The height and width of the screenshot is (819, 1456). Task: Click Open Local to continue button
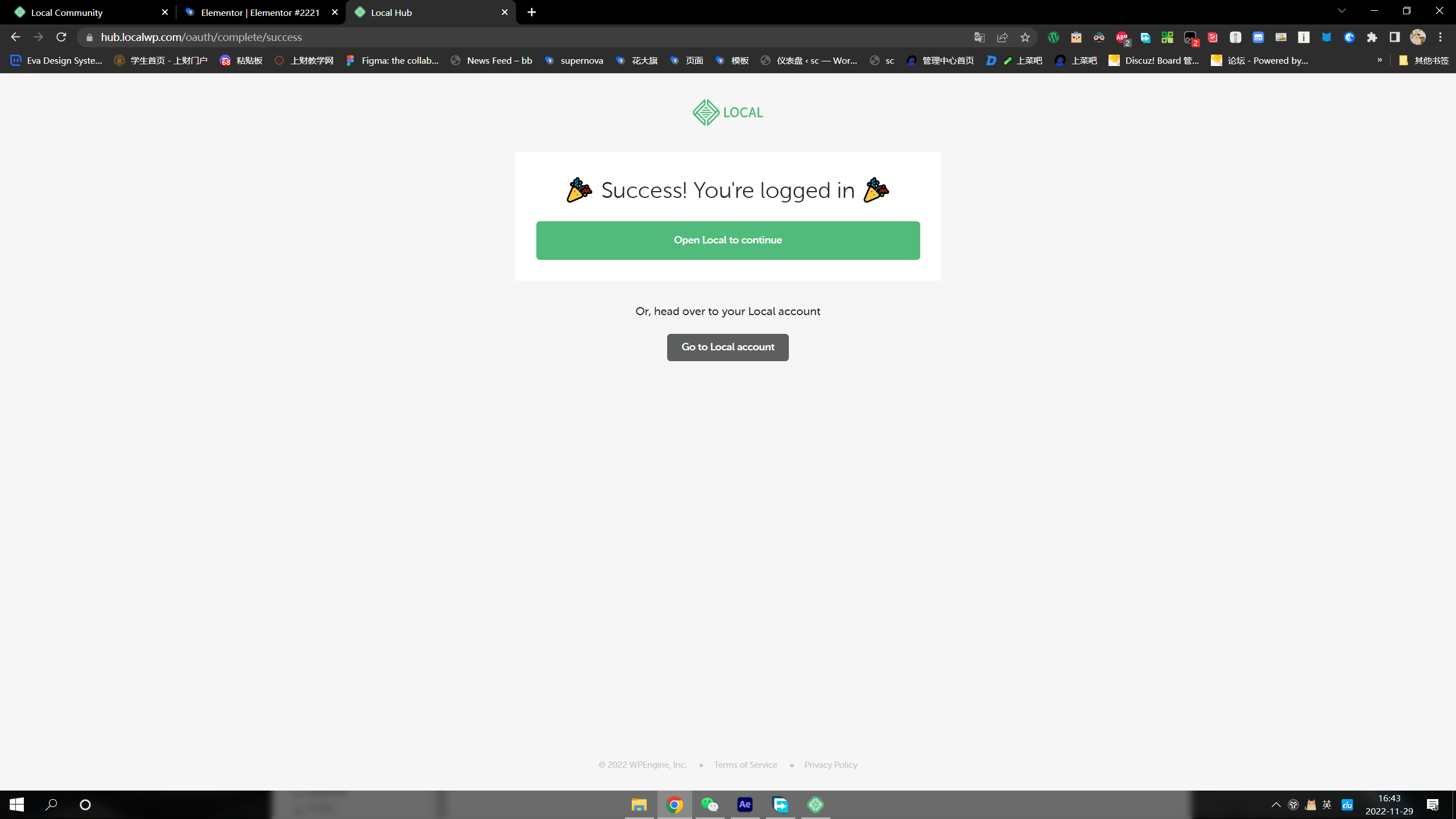click(727, 241)
